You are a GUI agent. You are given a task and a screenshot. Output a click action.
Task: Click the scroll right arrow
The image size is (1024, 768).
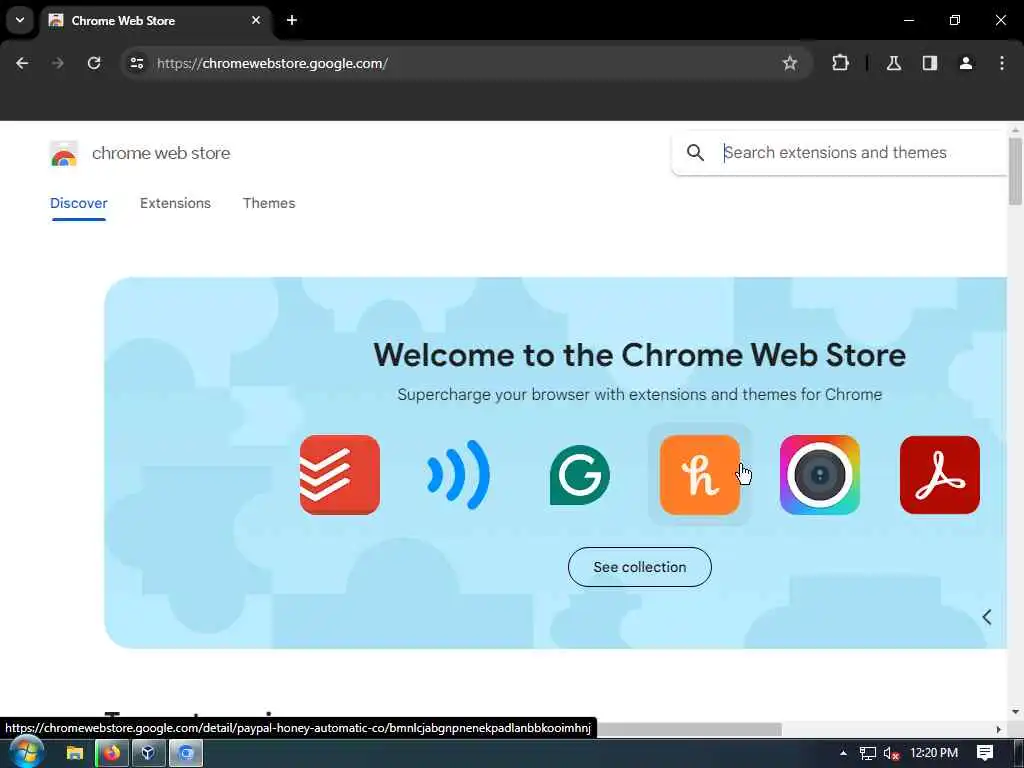pyautogui.click(x=999, y=729)
